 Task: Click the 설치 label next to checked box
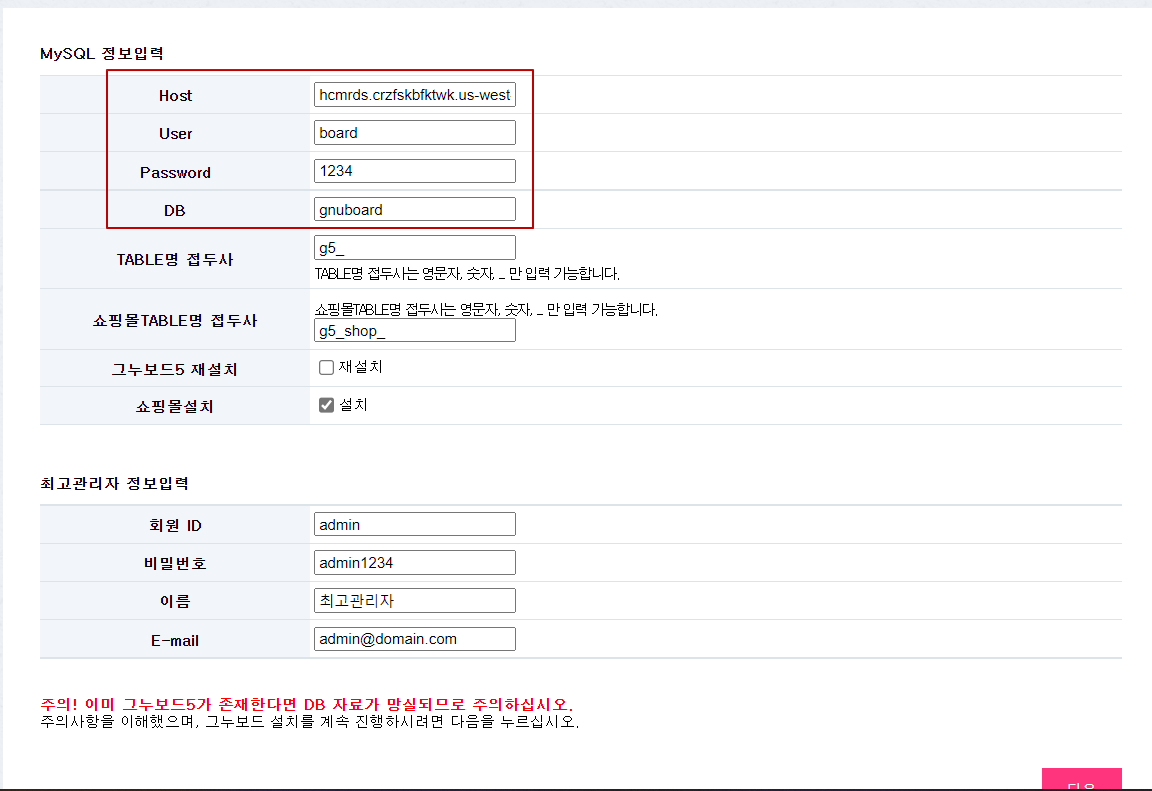[353, 405]
